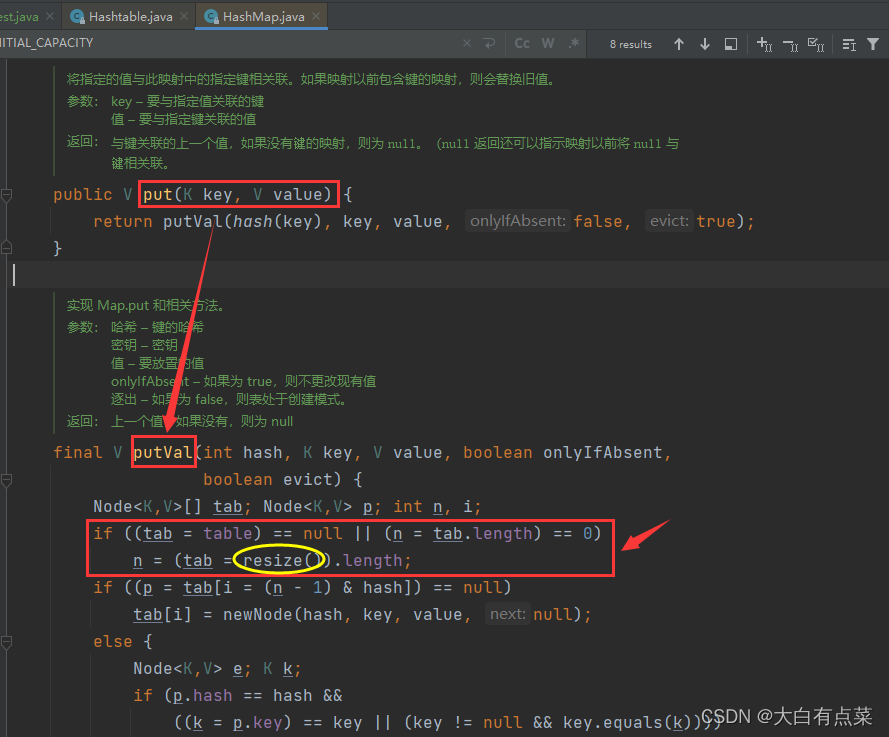Close the HashMap.java tab

point(316,16)
